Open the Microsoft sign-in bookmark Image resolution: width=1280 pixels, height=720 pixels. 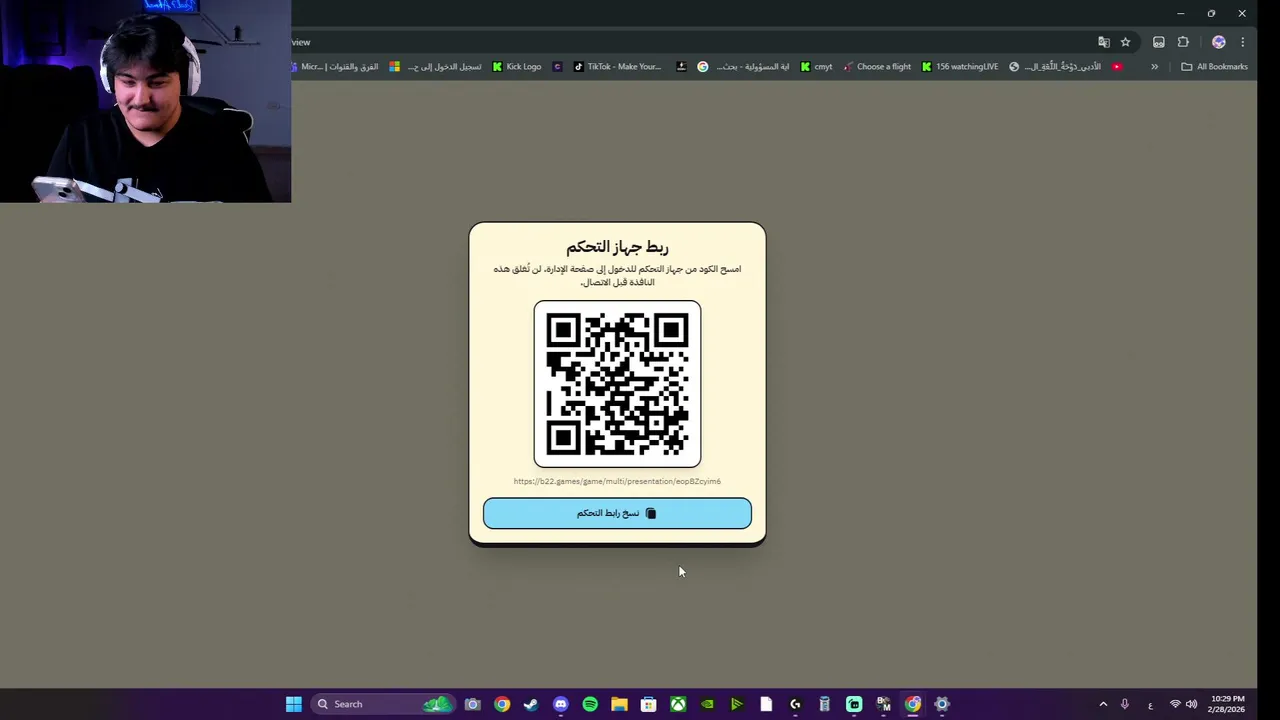[x=435, y=67]
